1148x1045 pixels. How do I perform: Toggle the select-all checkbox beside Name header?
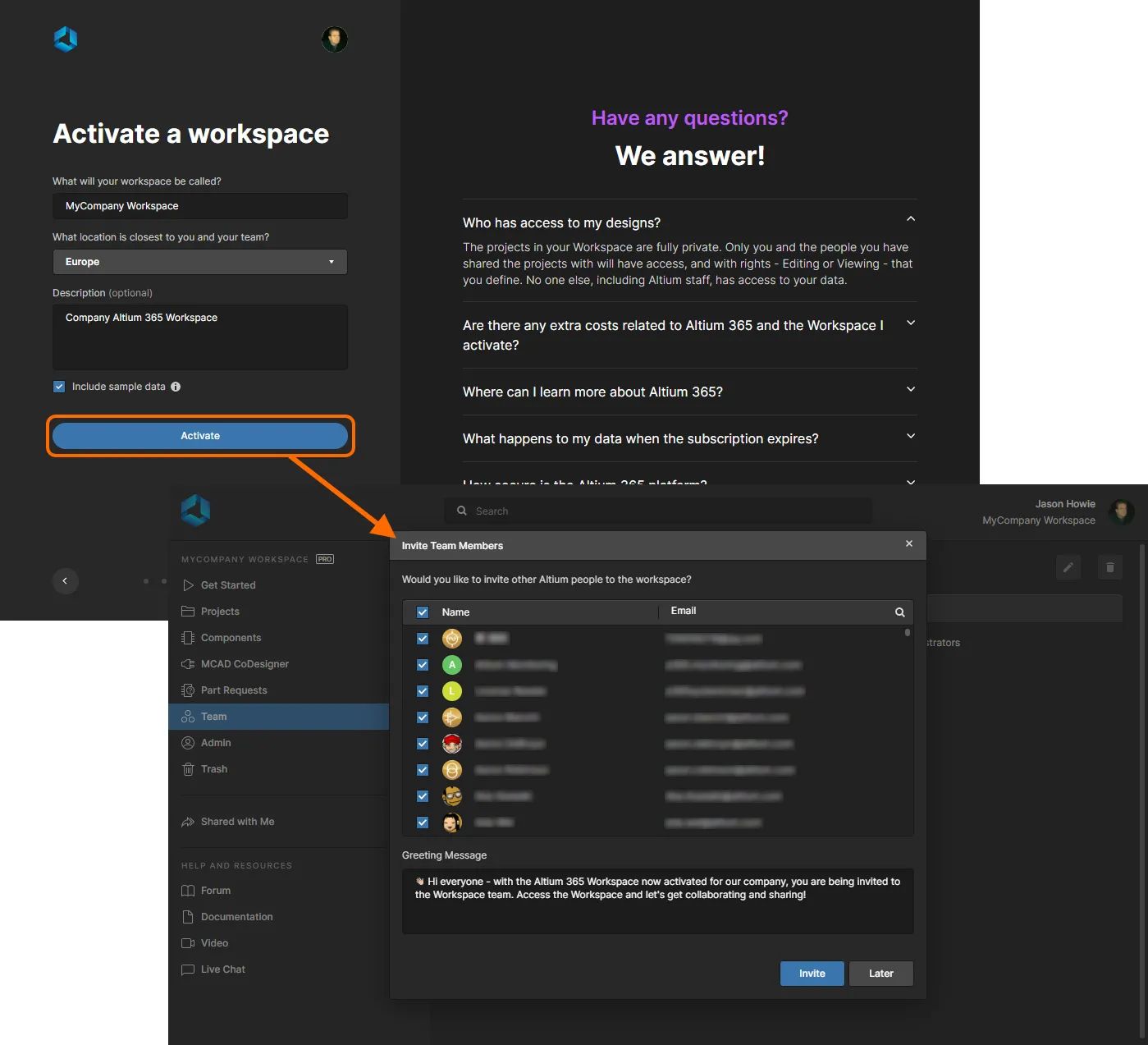[423, 612]
